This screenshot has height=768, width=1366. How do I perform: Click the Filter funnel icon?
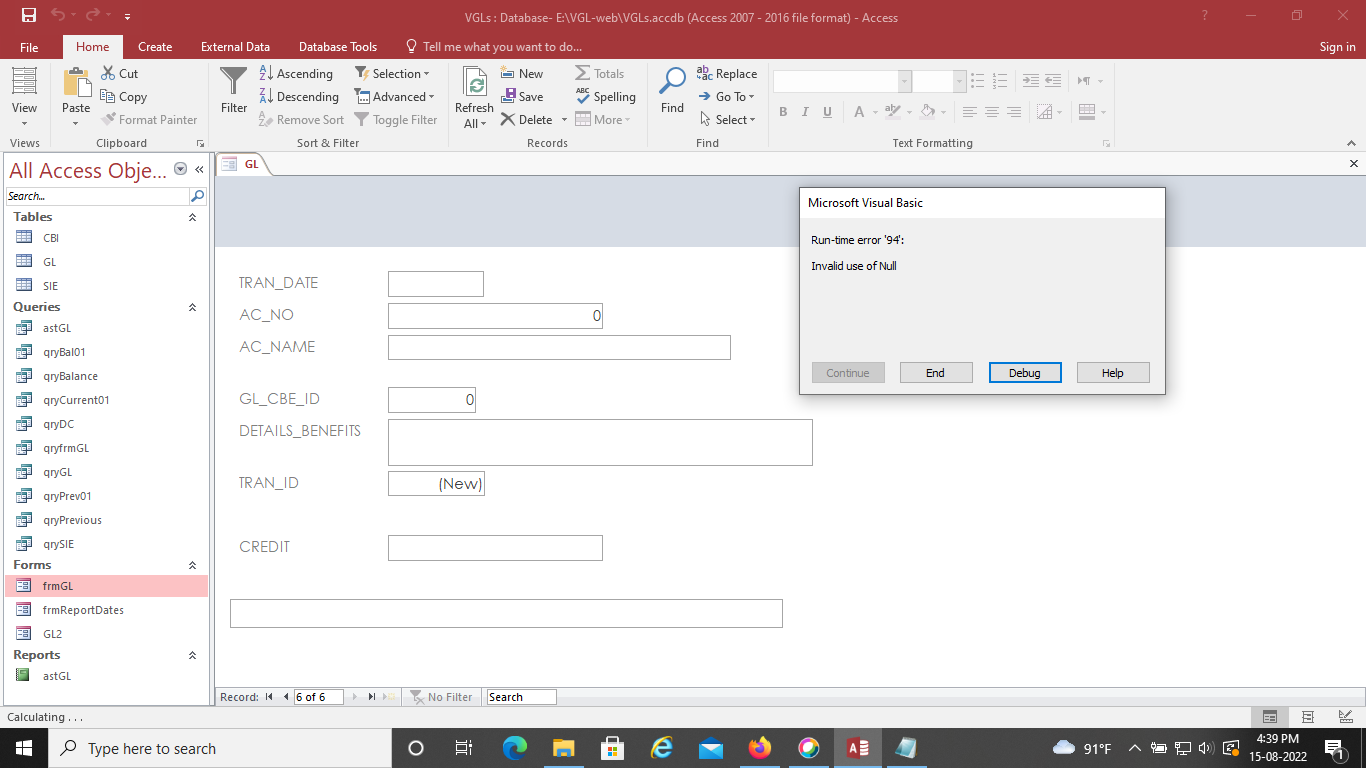[233, 82]
